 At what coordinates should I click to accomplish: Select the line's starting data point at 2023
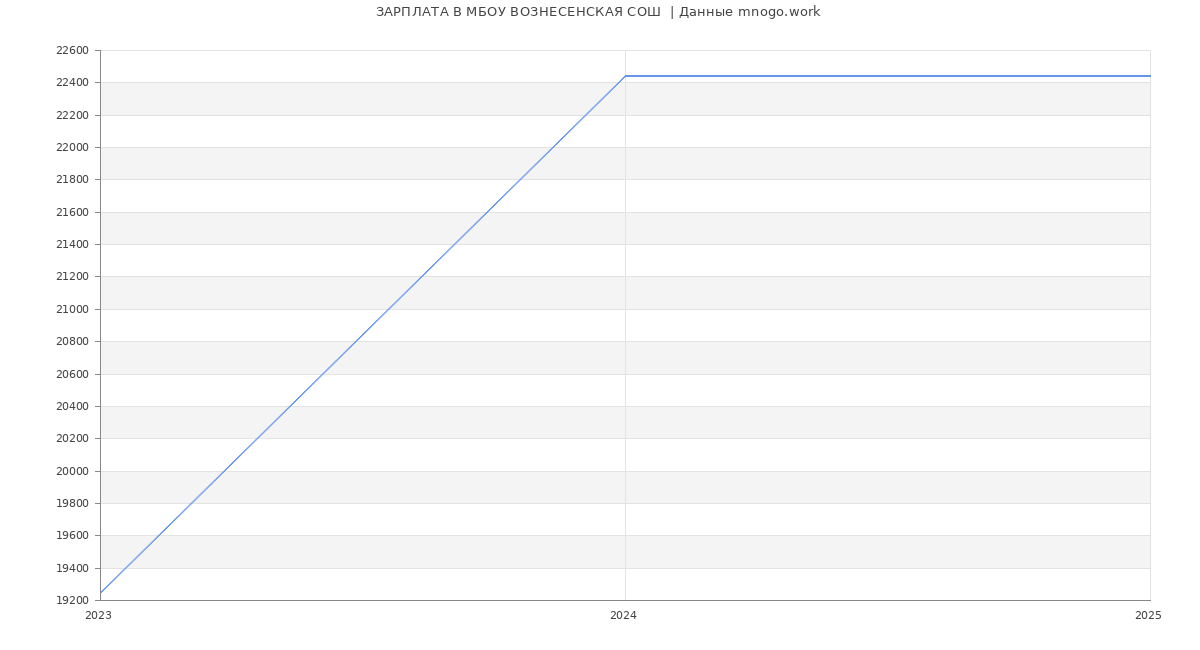coord(101,593)
